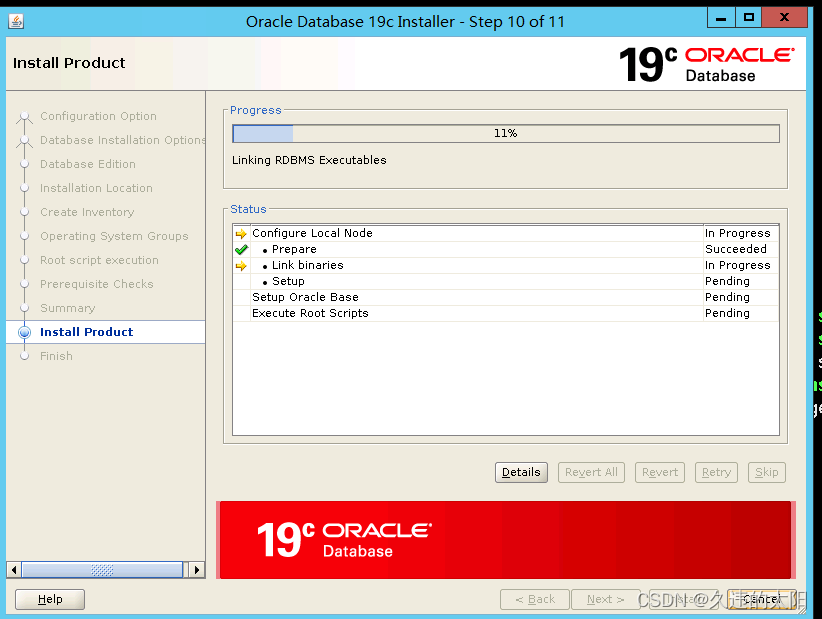Open the Details dialog
822x619 pixels.
(x=521, y=472)
